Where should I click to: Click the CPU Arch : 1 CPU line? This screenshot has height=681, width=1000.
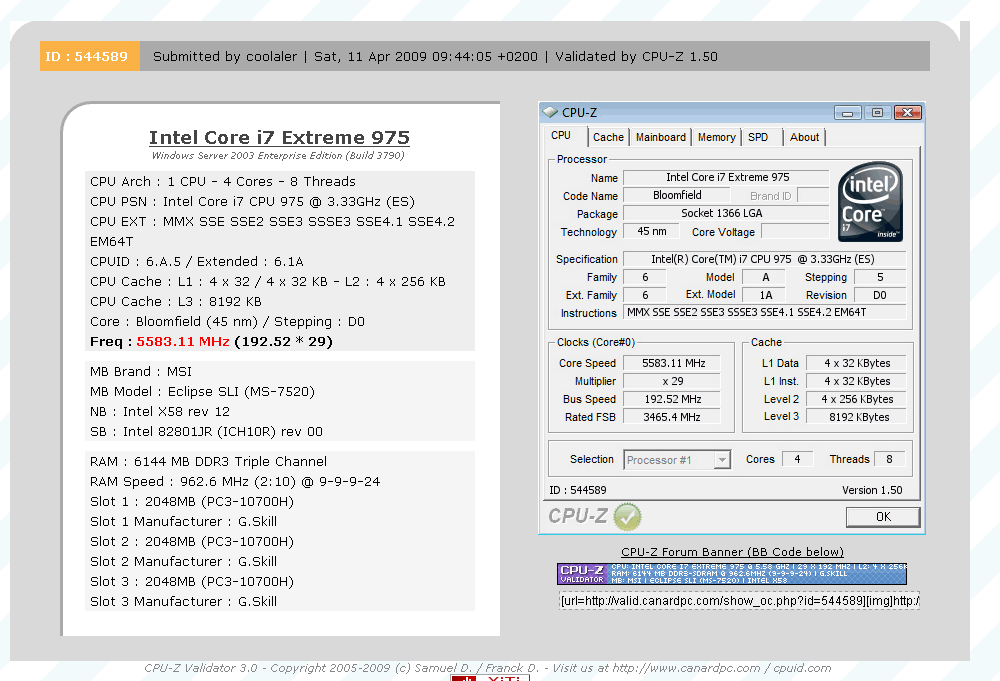click(x=223, y=182)
